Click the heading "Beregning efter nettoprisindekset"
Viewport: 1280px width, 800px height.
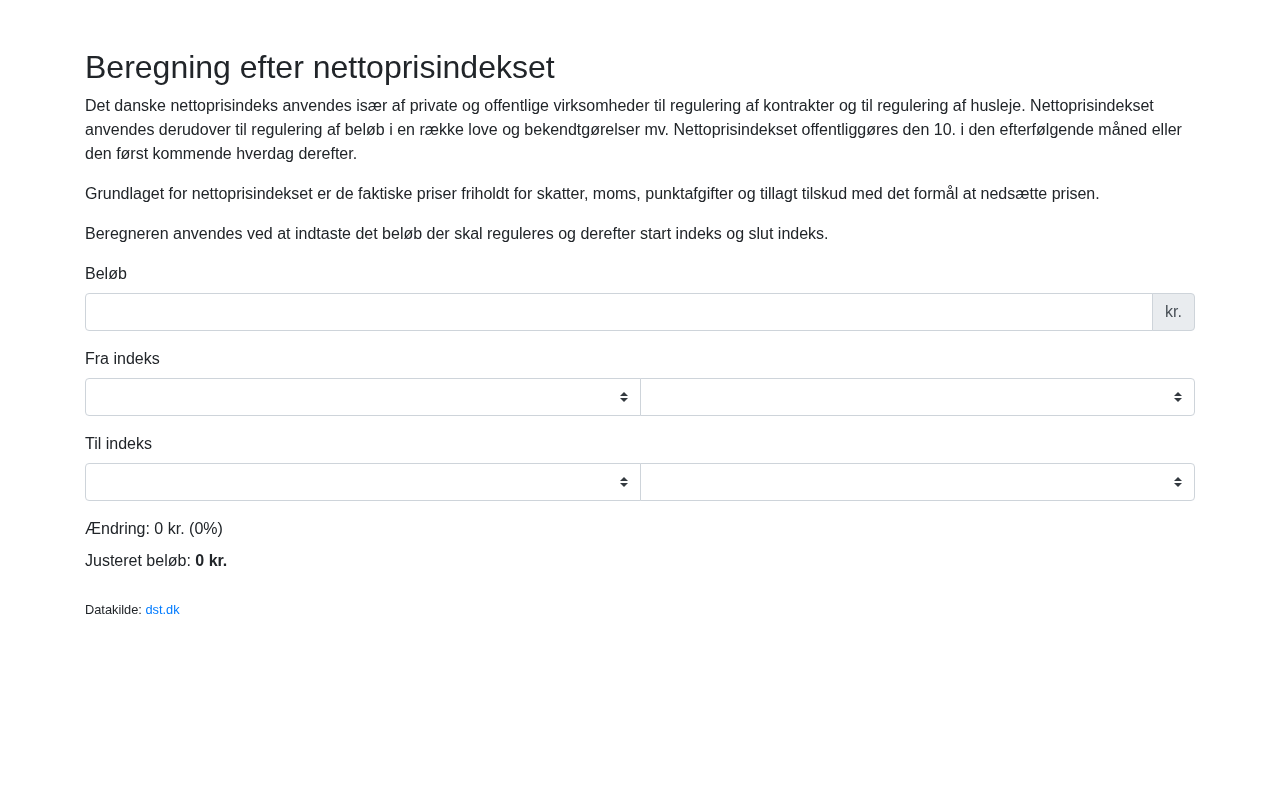[319, 67]
